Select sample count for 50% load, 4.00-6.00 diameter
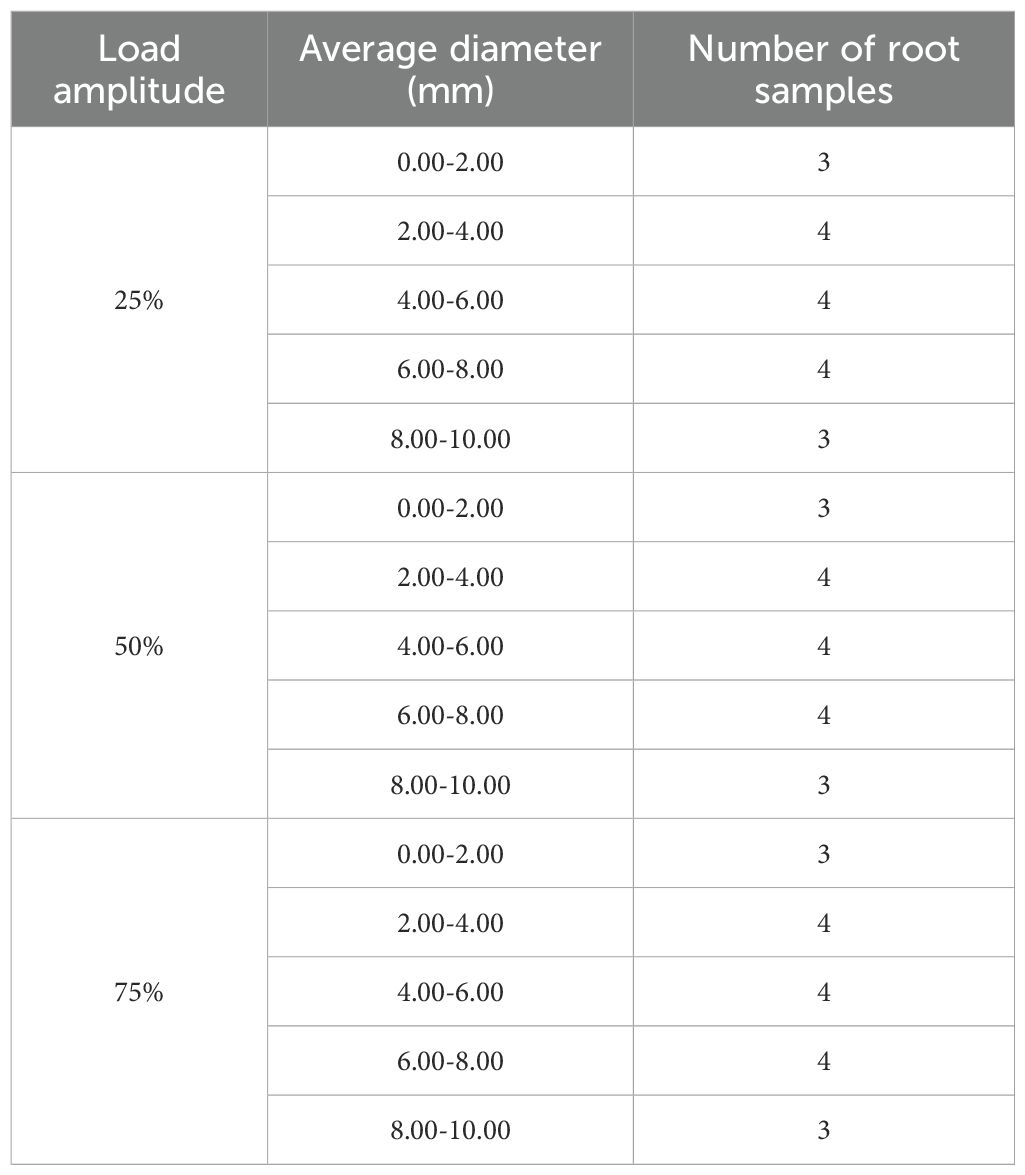Viewport: 1025px width, 1175px height. (823, 646)
